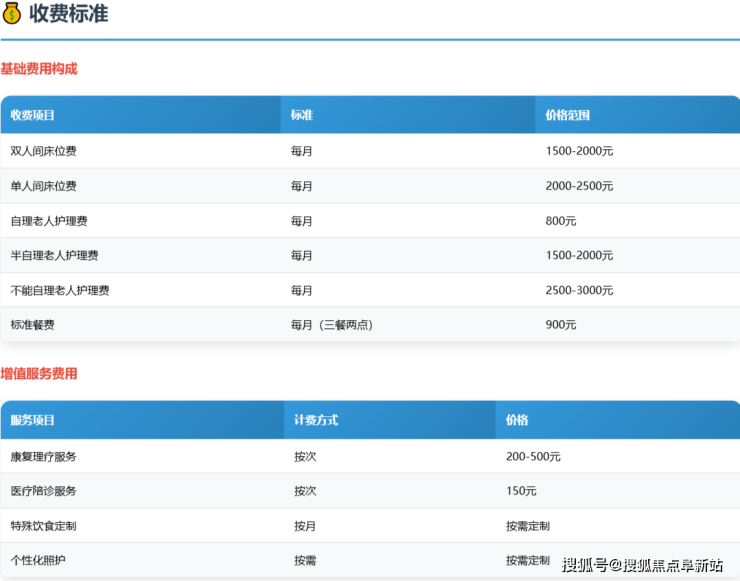Click the money bag icon beside 收费标准
Image resolution: width=740 pixels, height=581 pixels.
(12, 14)
